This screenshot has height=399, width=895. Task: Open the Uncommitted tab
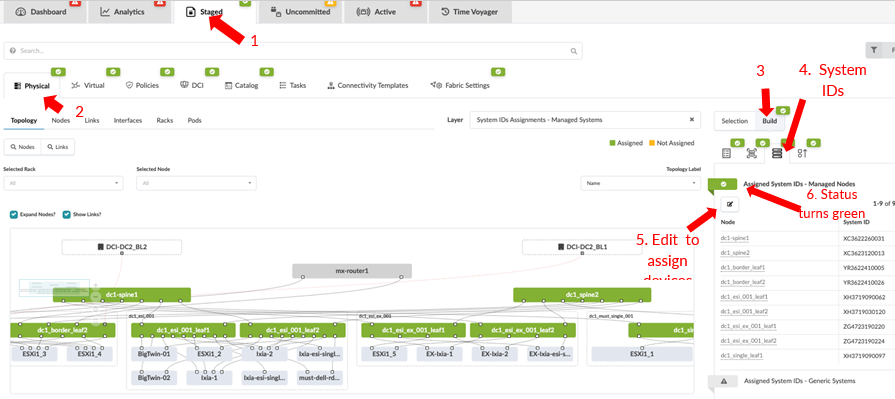[300, 11]
